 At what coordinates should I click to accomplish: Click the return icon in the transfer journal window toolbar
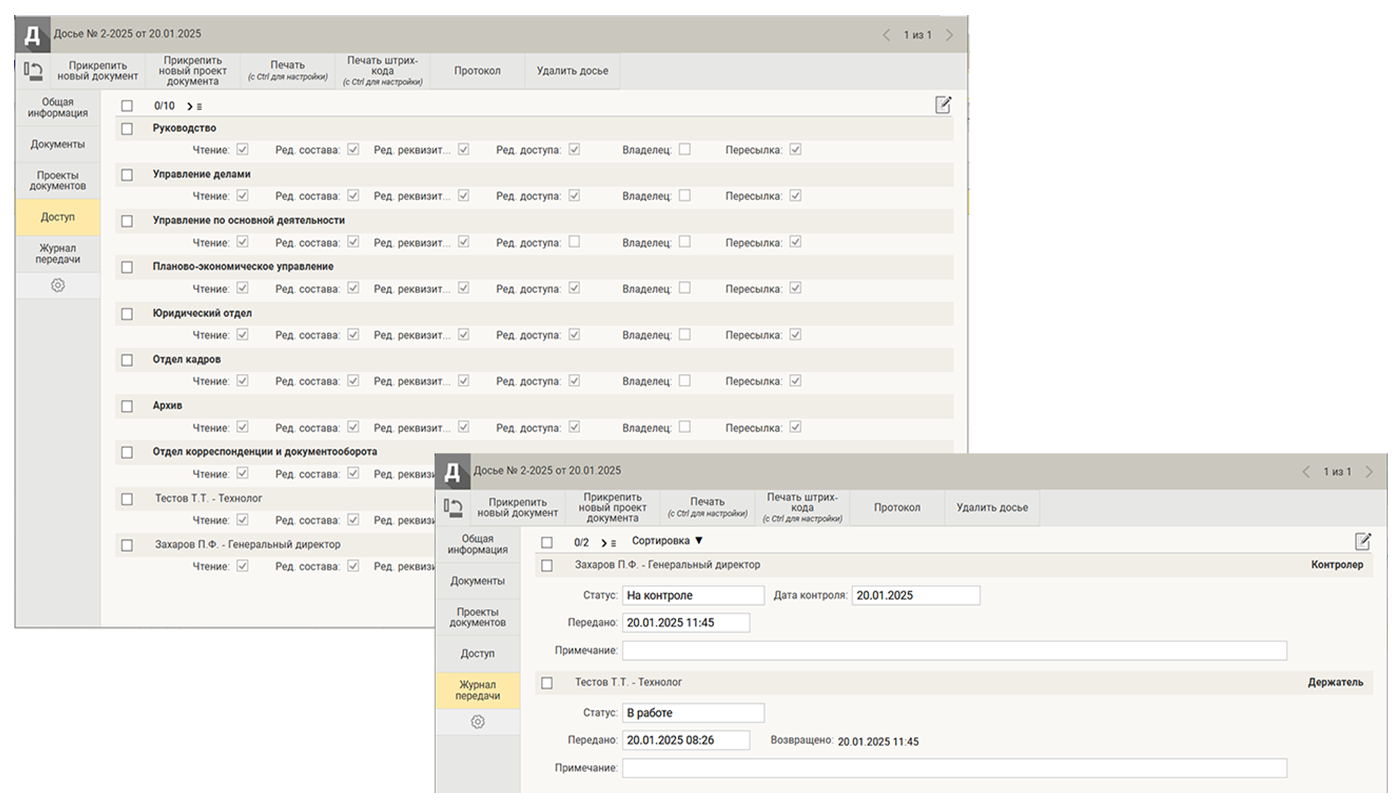click(x=453, y=508)
